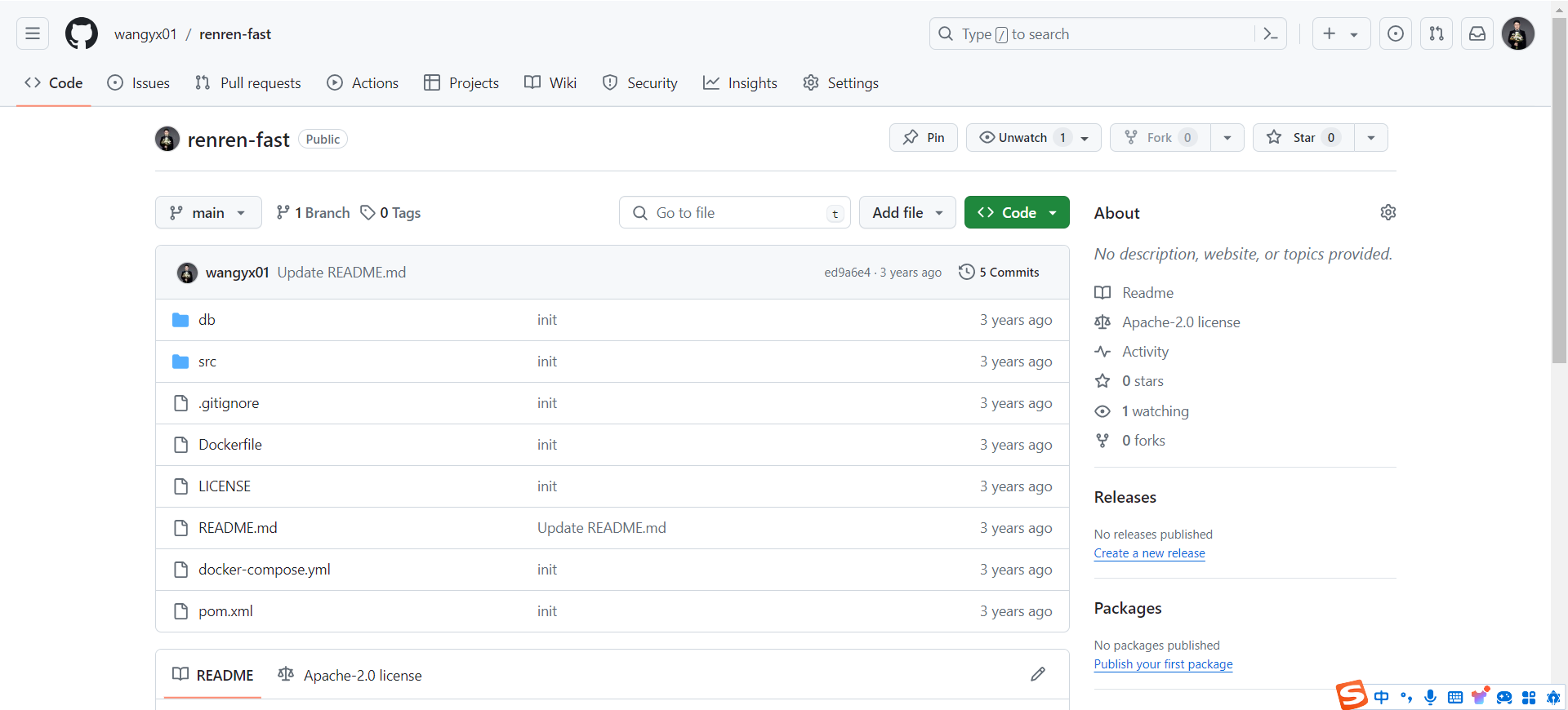The image size is (1568, 710).
Task: Click the page vertical scrollbar
Action: (1560, 190)
